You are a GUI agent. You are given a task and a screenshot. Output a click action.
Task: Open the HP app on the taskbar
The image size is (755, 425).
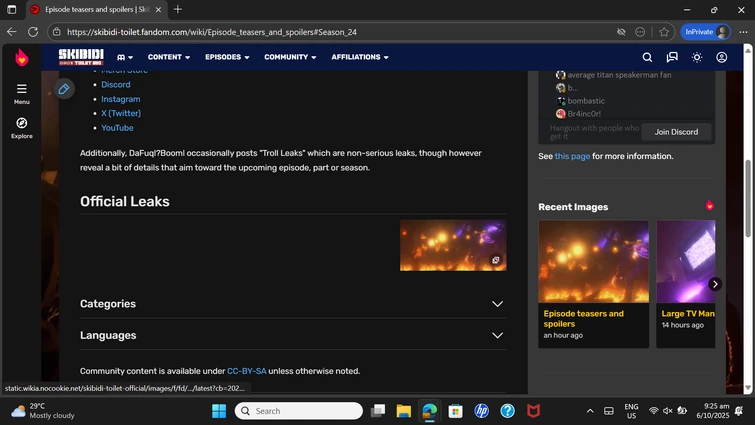(x=482, y=411)
